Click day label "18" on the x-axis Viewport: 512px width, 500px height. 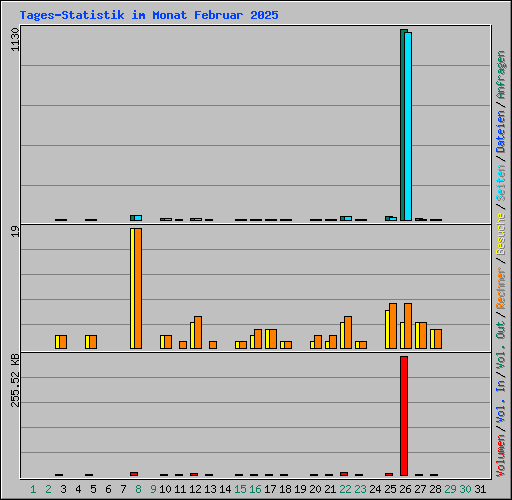tap(285, 489)
